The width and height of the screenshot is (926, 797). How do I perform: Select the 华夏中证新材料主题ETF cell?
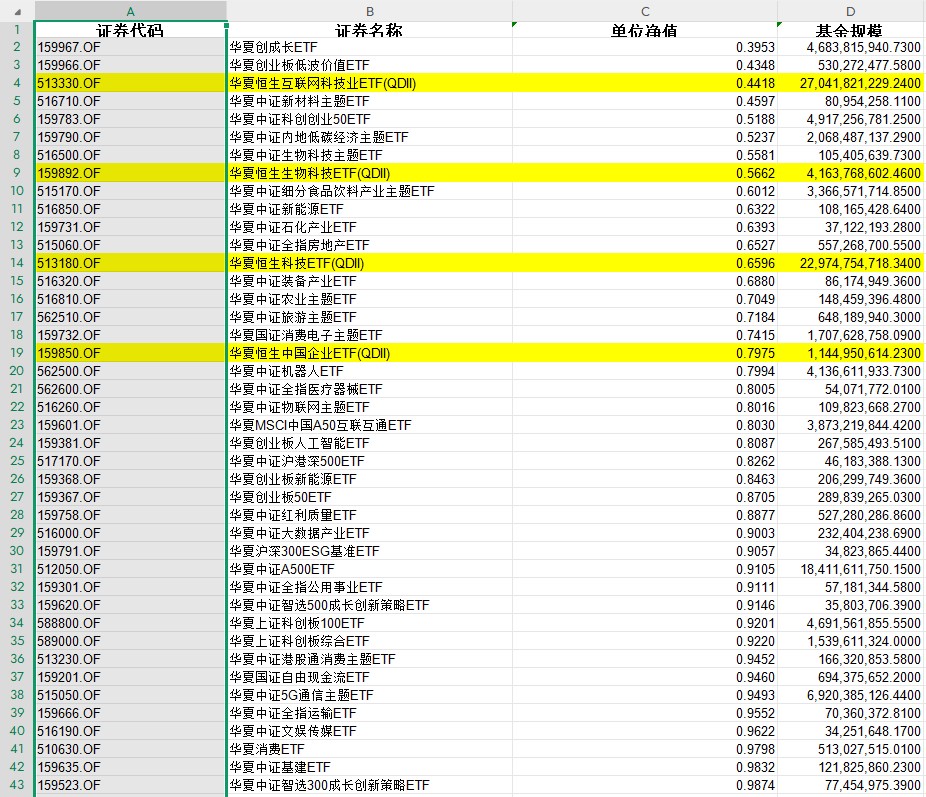[x=370, y=101]
